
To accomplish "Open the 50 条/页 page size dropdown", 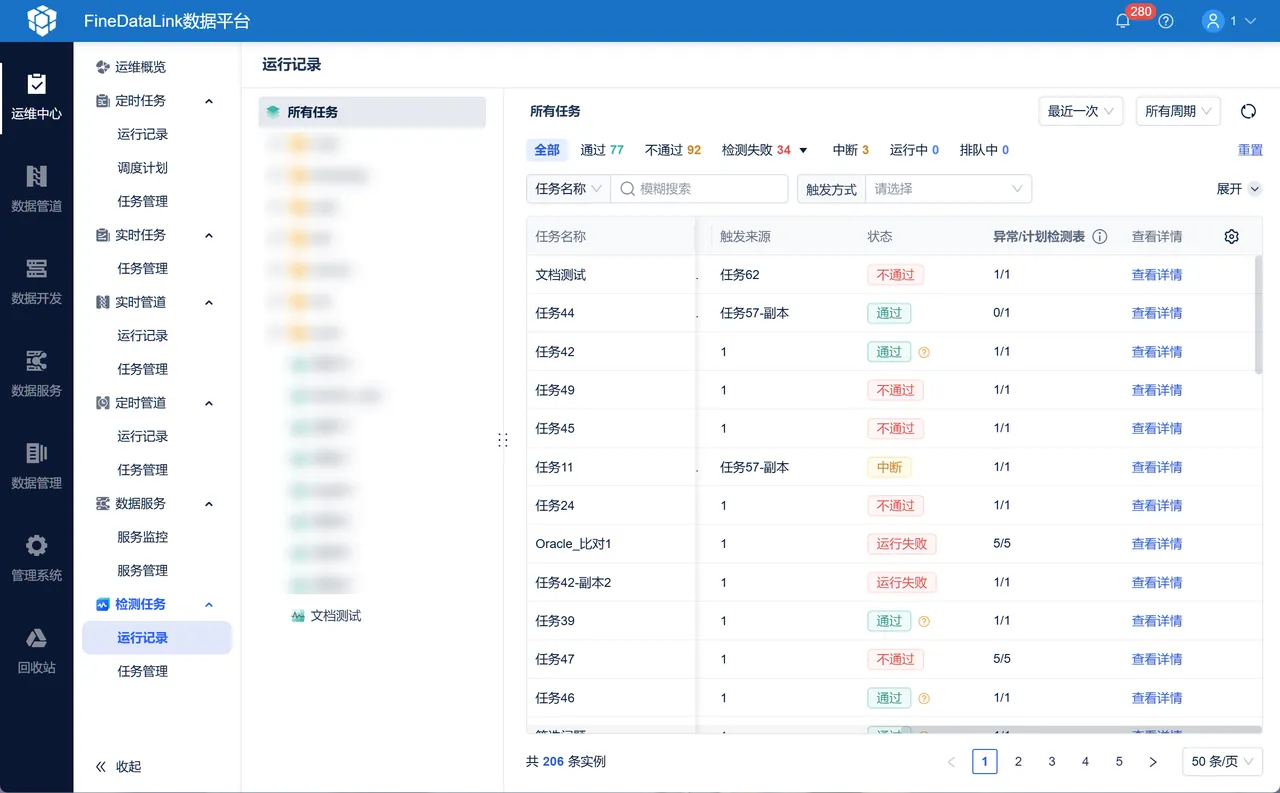I will point(1222,762).
